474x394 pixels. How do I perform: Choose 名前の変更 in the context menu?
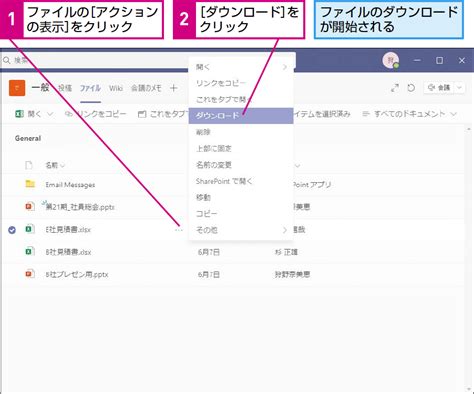pos(241,165)
